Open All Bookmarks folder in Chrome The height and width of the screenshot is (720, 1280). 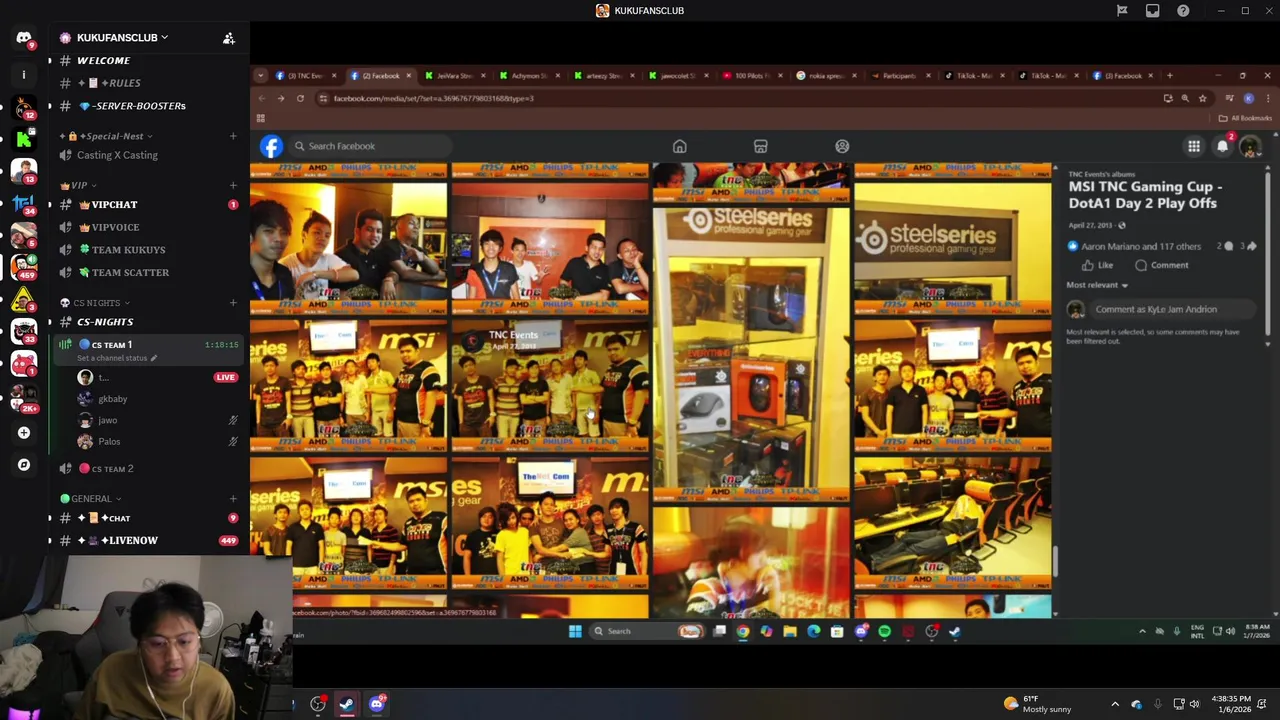(x=1245, y=118)
